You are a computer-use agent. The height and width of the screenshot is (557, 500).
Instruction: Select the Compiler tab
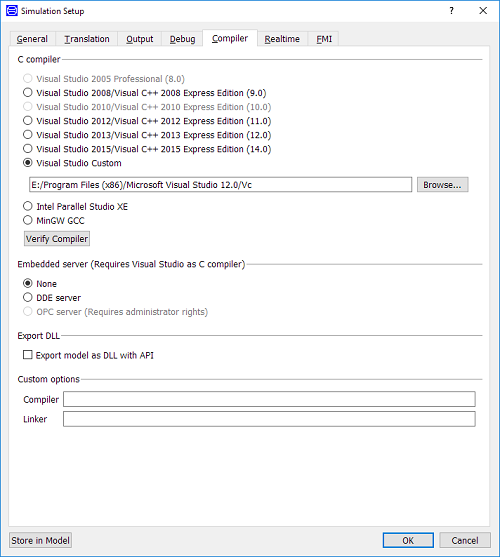(230, 38)
